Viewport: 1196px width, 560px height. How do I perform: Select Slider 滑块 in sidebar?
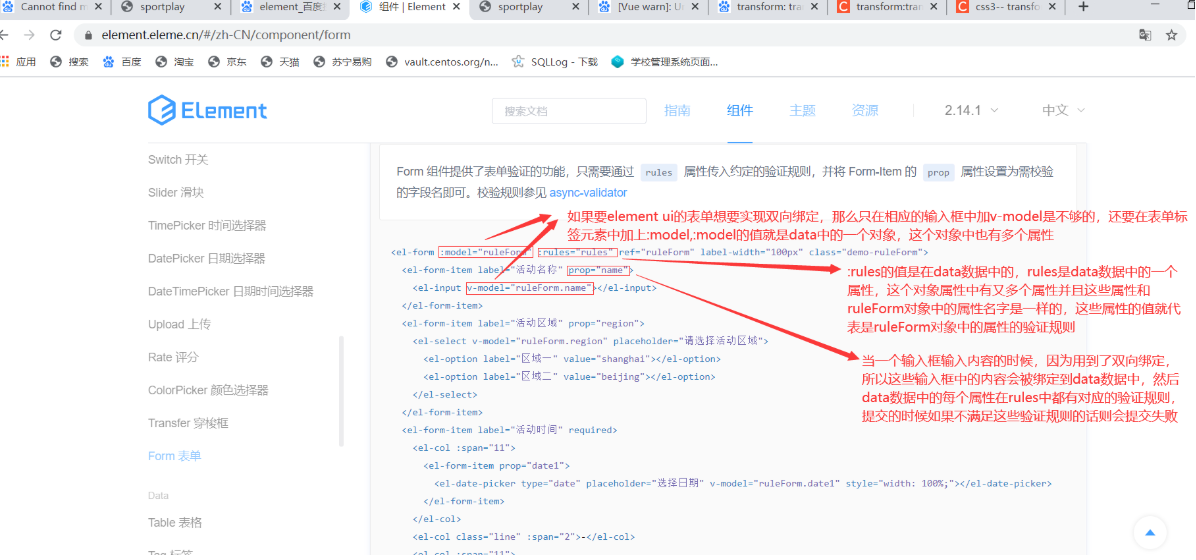(x=175, y=192)
